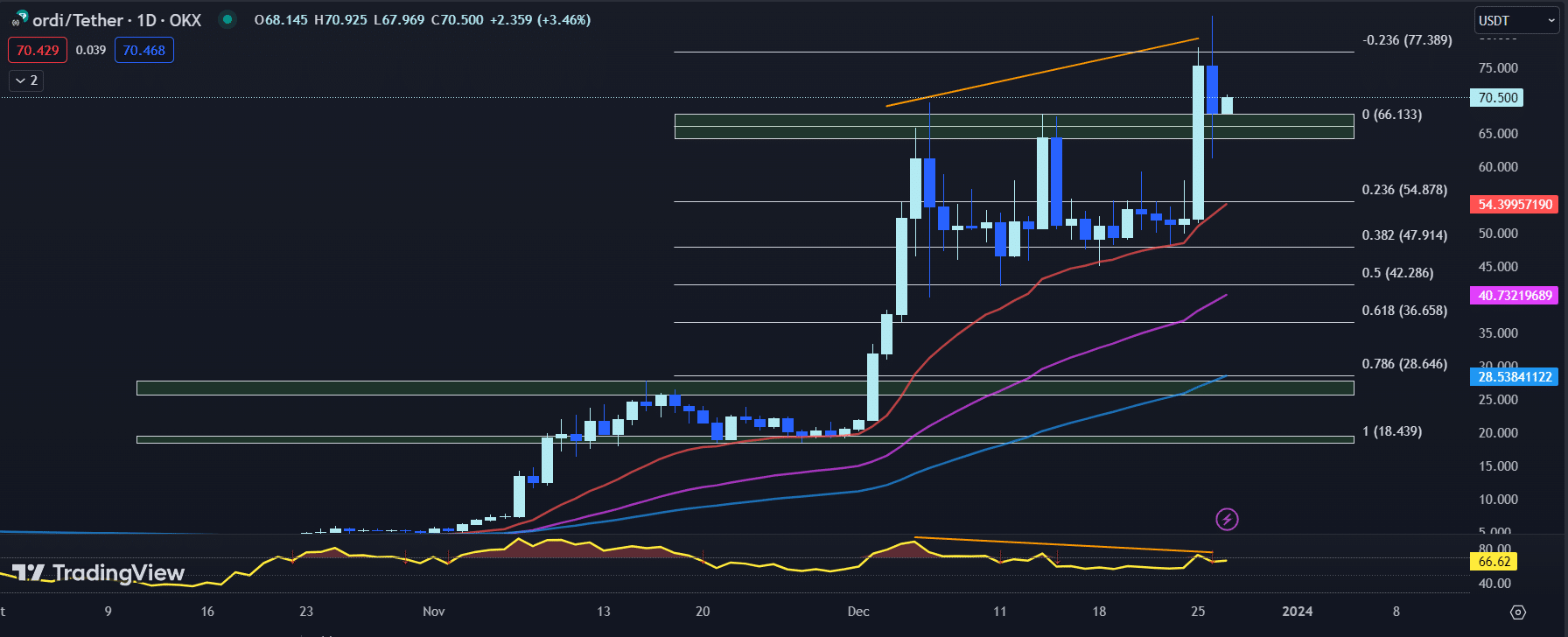This screenshot has width=1568, height=637.
Task: Select the orange trend line above price candles
Action: pos(1042,73)
